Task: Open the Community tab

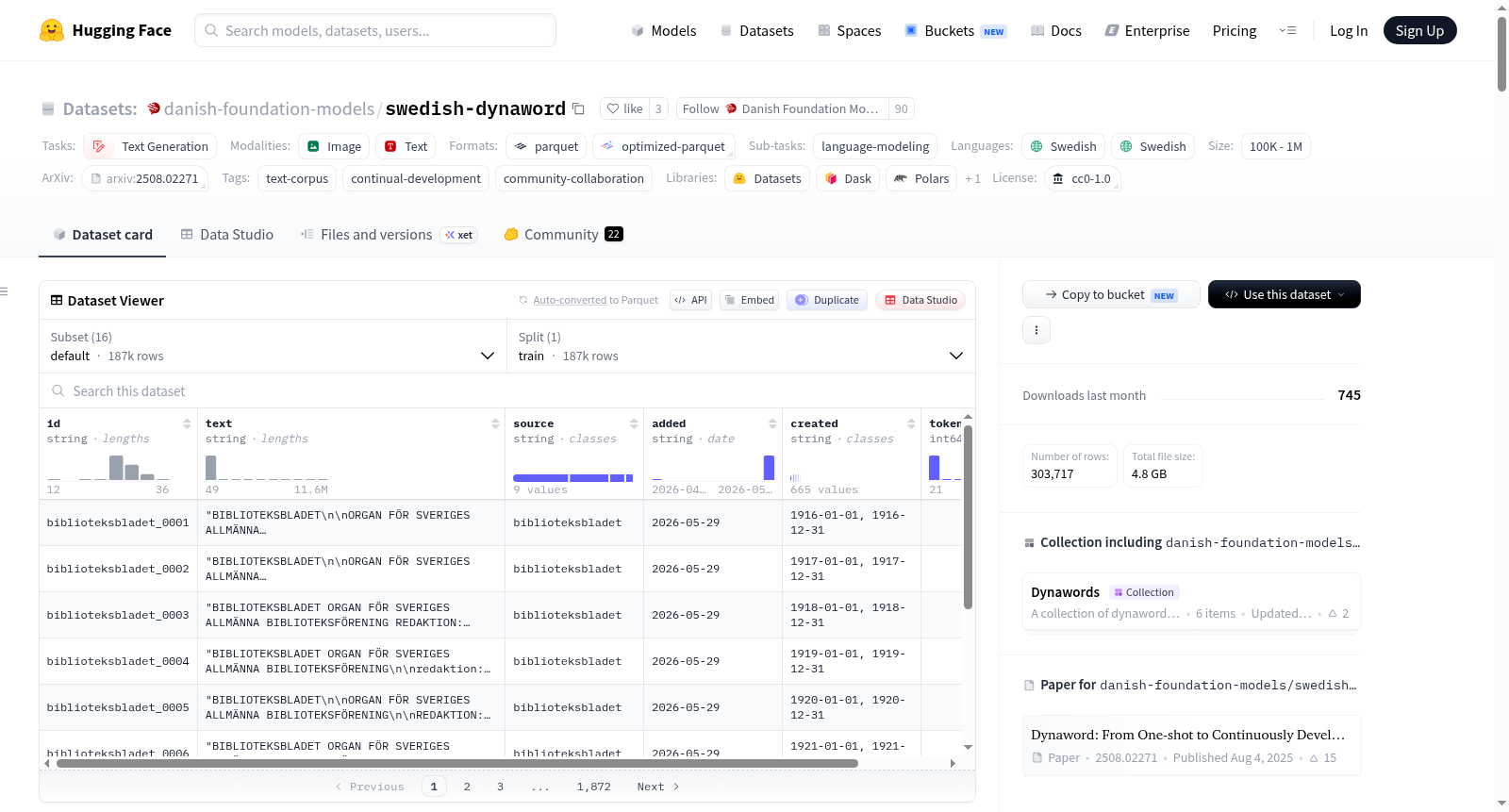Action: [x=564, y=235]
